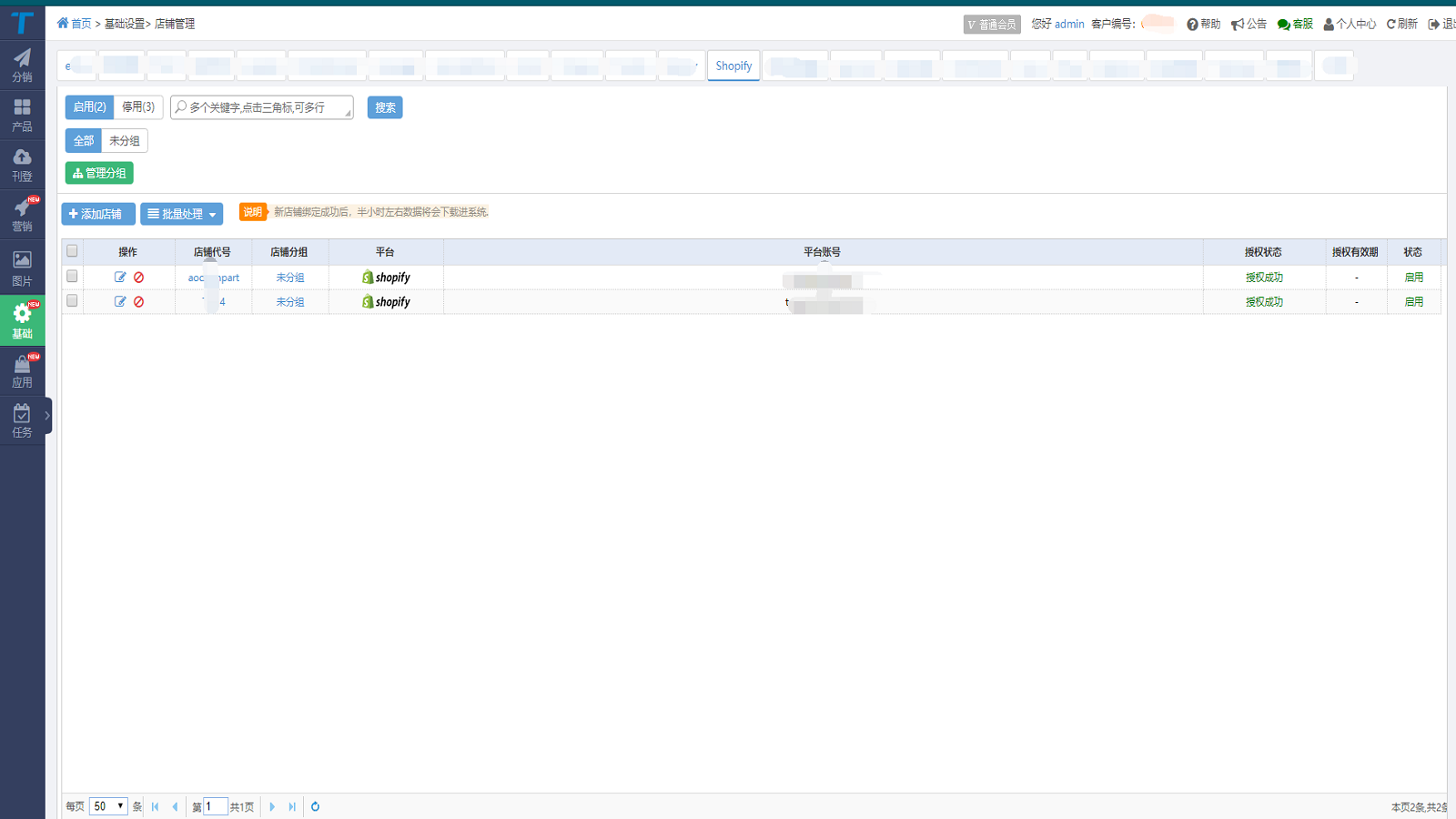Viewport: 1456px width, 819px height.
Task: Switch to 停用(3) disabled stores tab
Action: 138,107
